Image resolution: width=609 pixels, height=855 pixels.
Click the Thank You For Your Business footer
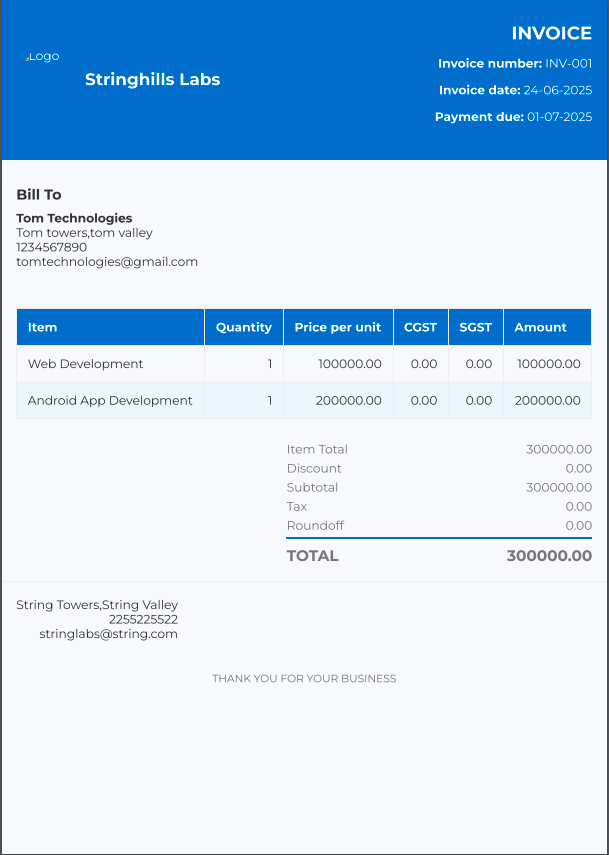tap(304, 679)
